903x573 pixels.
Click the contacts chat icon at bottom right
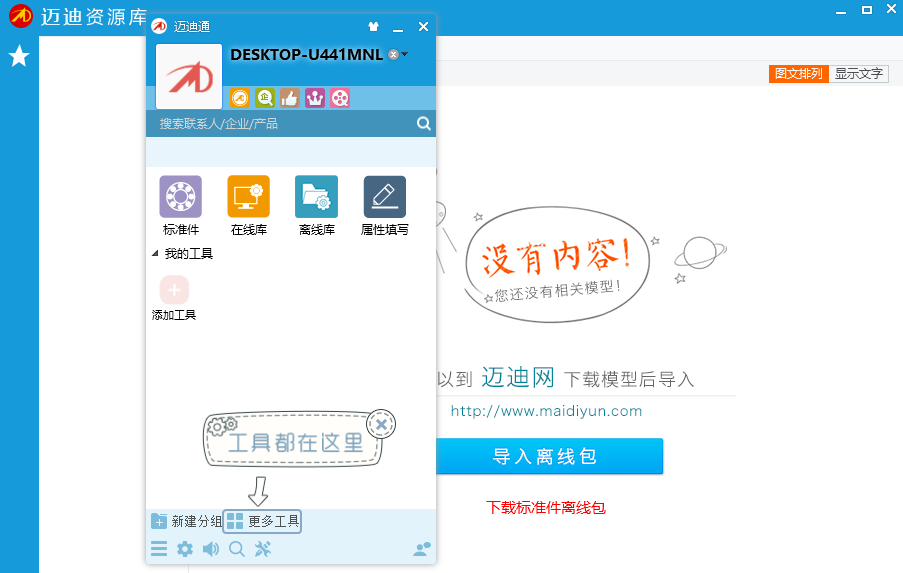[x=422, y=549]
